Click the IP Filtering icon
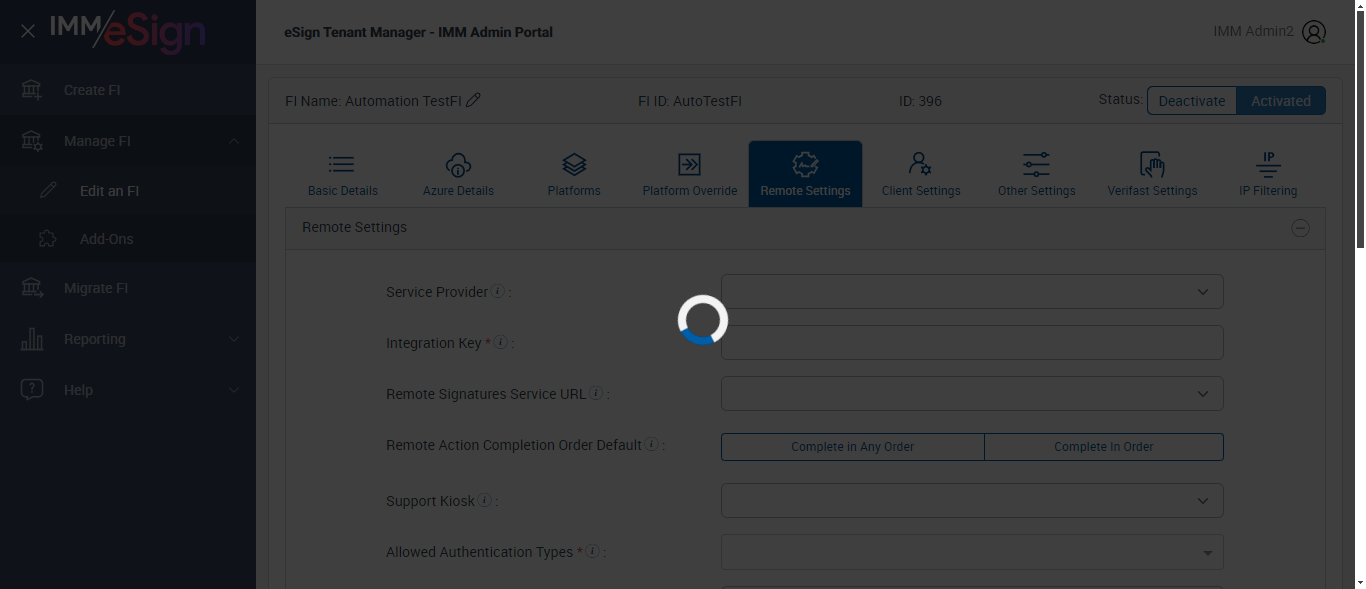 pyautogui.click(x=1268, y=164)
